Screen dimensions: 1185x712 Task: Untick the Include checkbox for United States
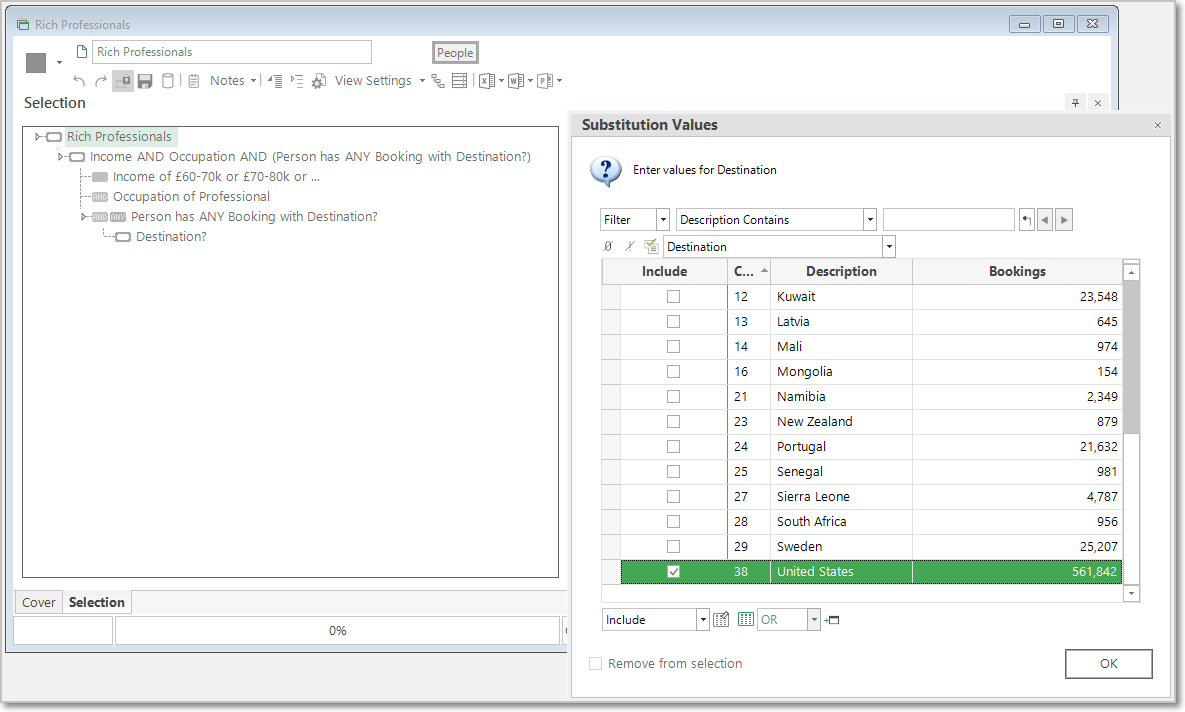673,572
